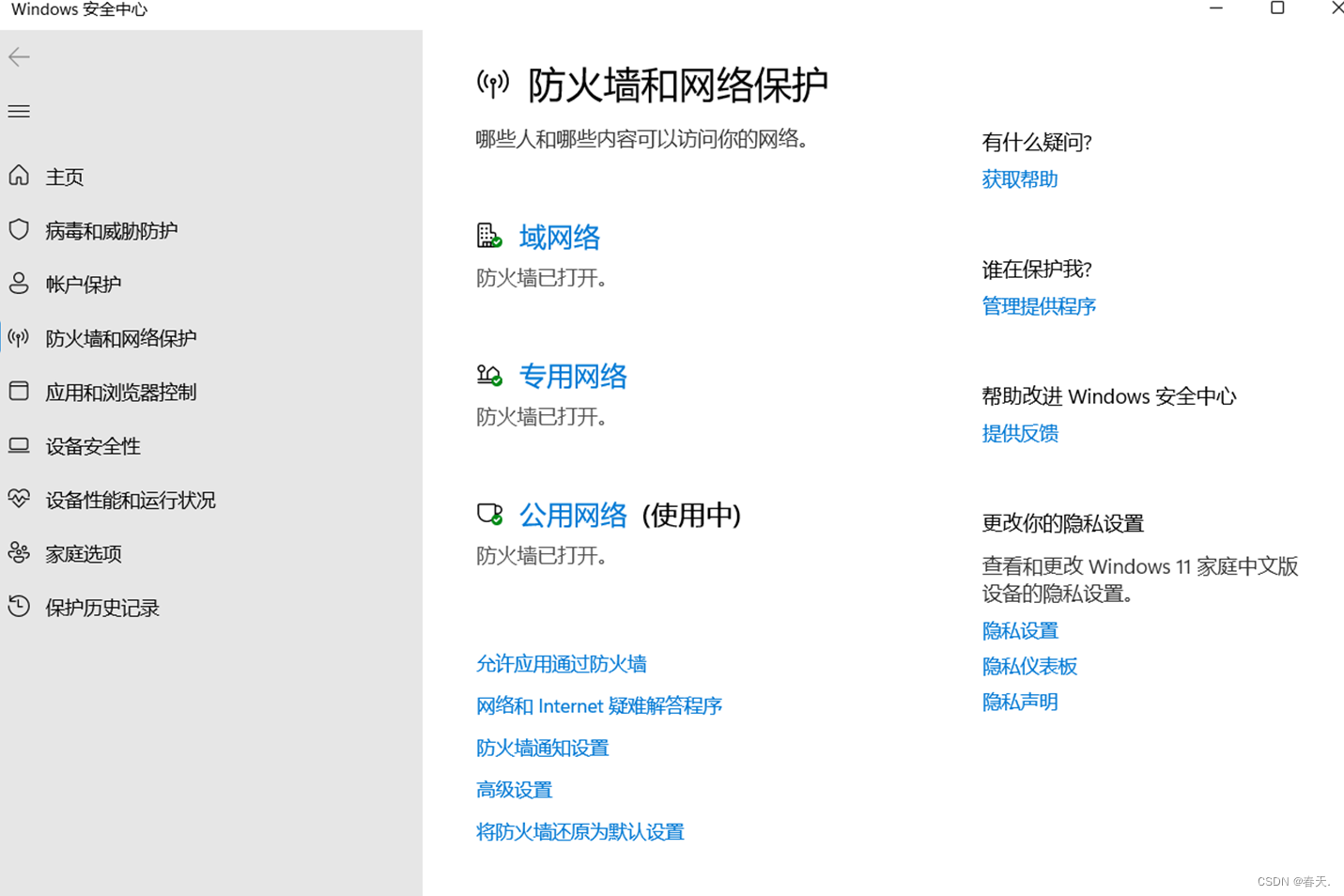Click the family icon for 家庭选项

tap(19, 552)
